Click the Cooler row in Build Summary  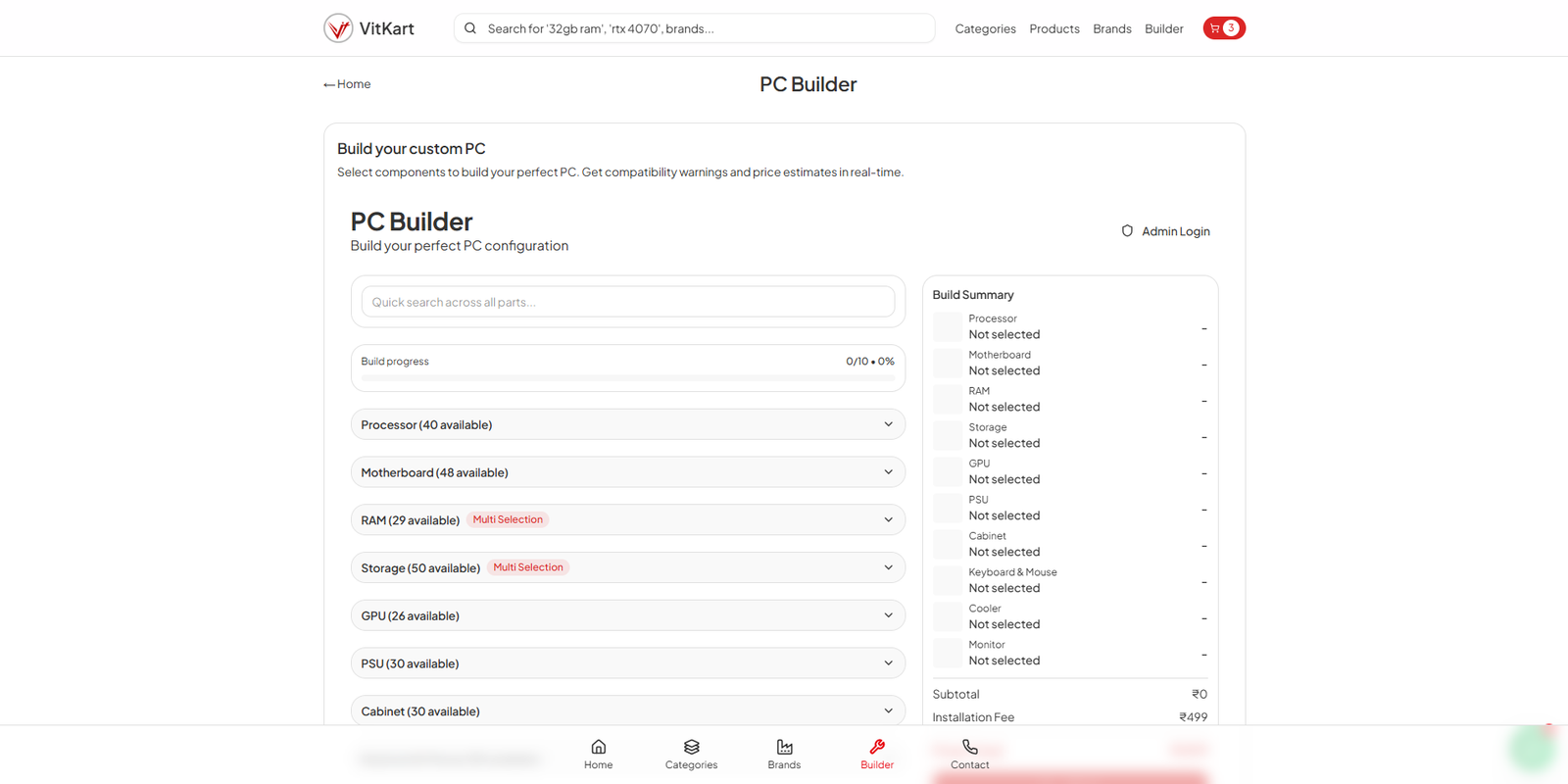coord(1070,617)
